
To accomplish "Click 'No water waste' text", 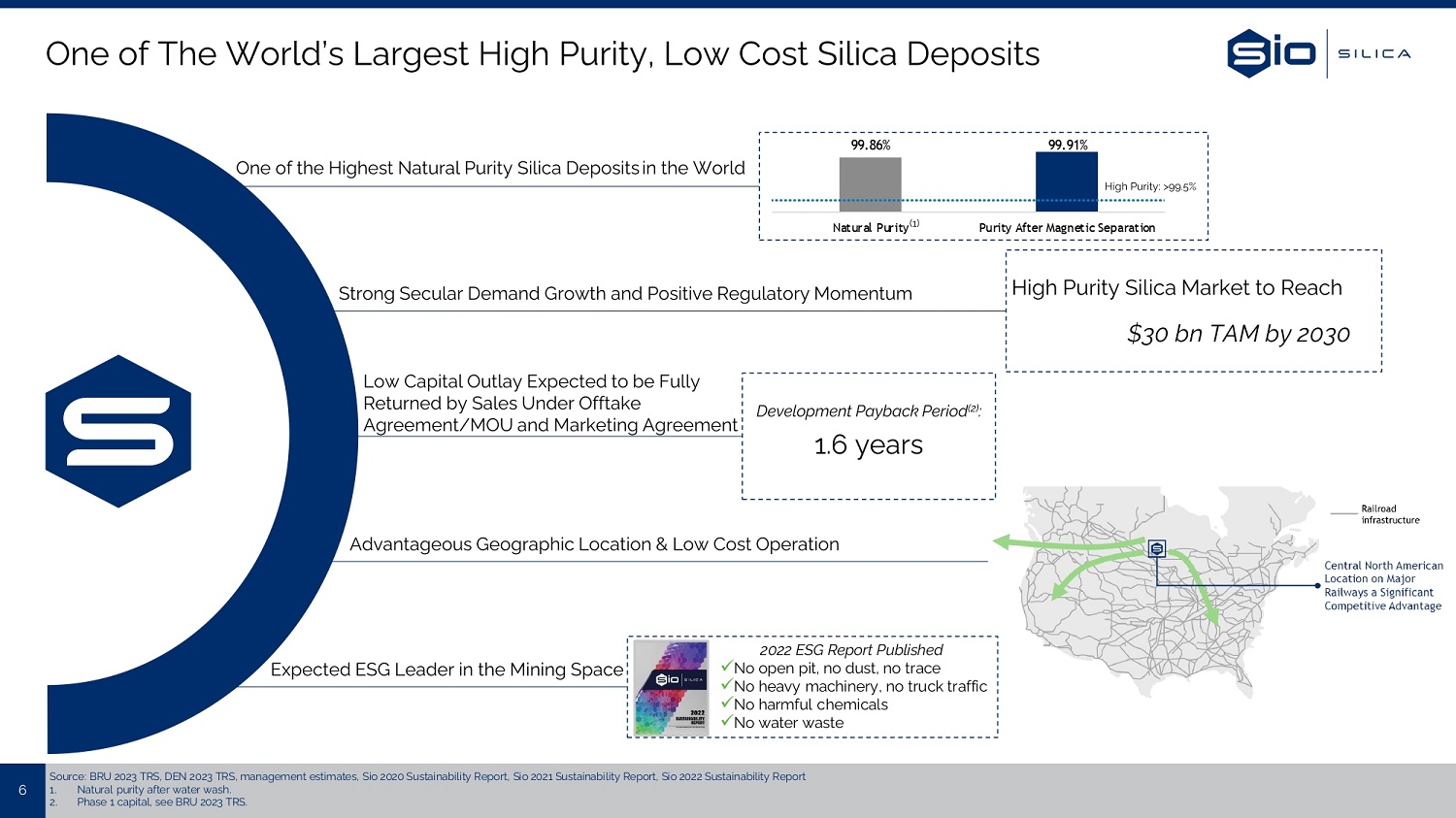I will [x=788, y=723].
